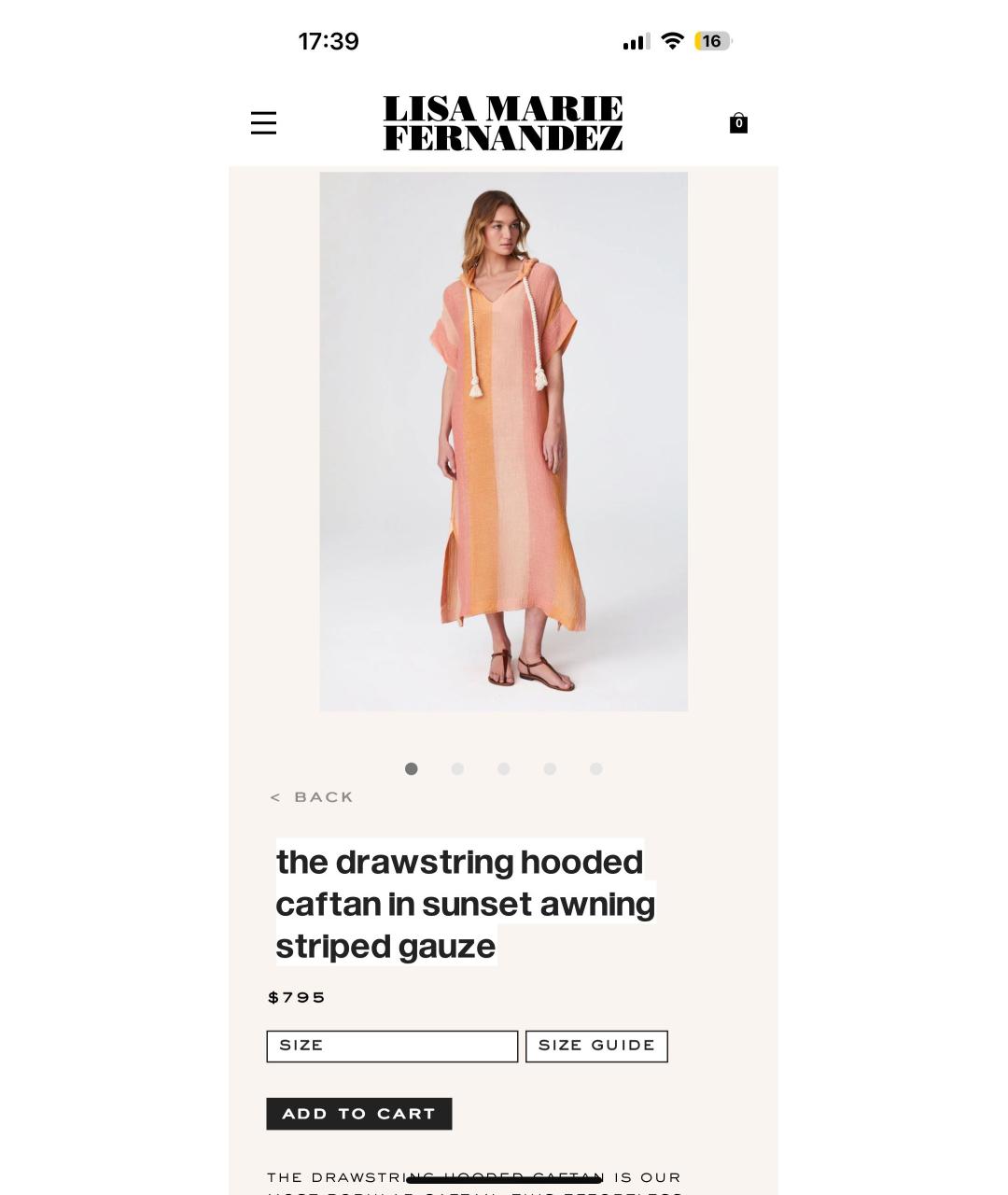
Task: Tap the Wi-Fi status icon
Action: click(x=672, y=41)
